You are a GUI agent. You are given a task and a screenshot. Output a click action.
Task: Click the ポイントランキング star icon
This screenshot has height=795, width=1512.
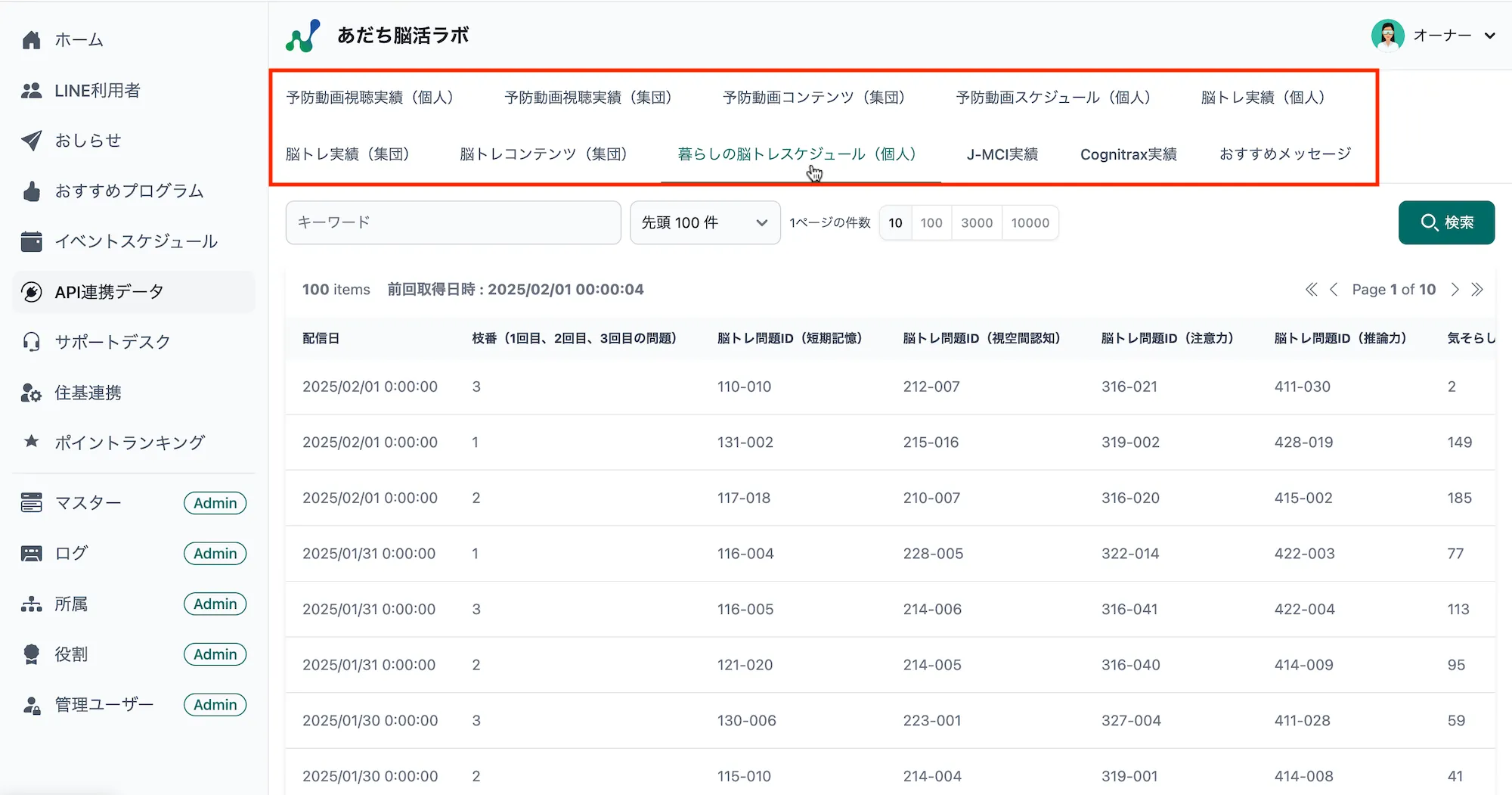[31, 441]
